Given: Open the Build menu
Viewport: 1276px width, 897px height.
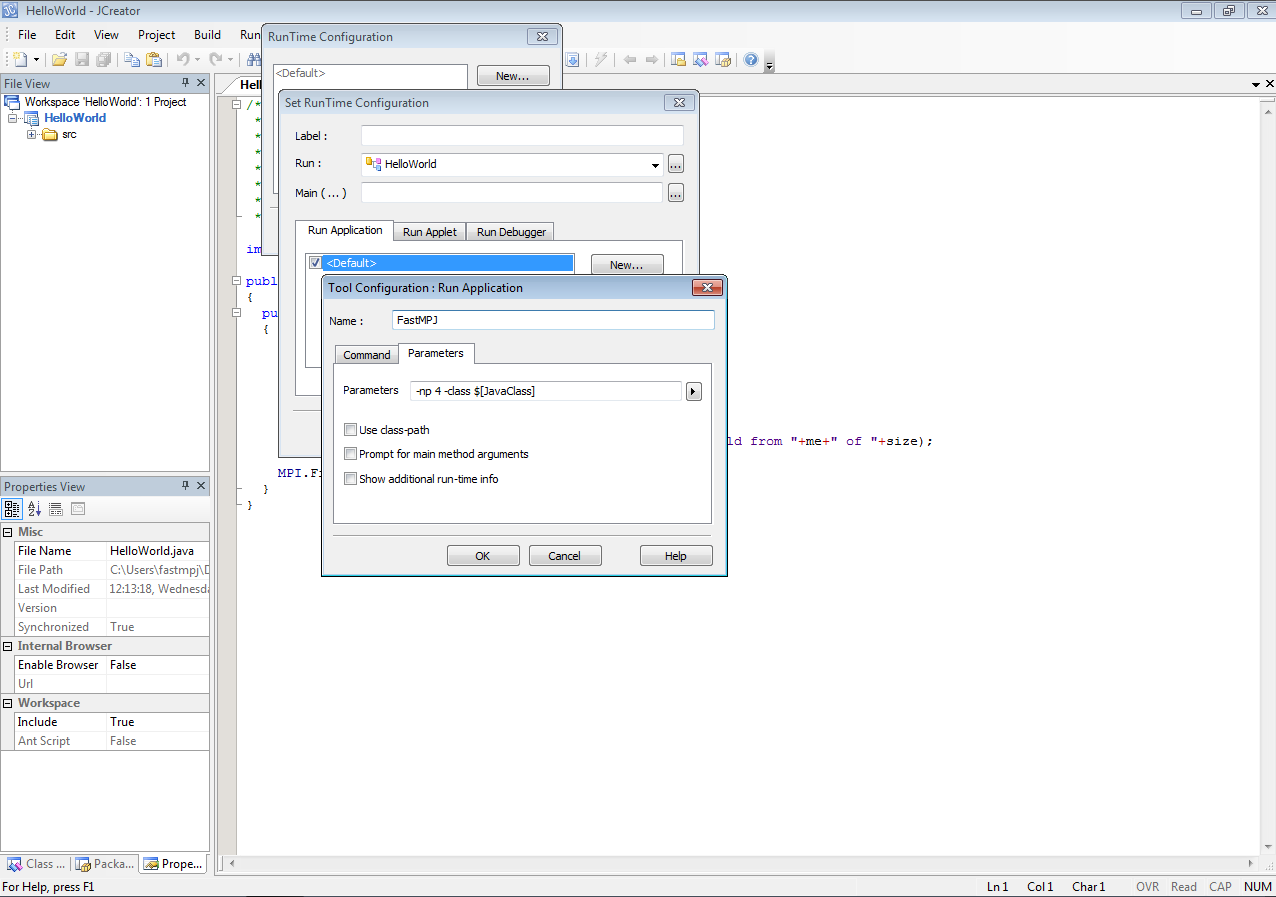Looking at the screenshot, I should [208, 35].
